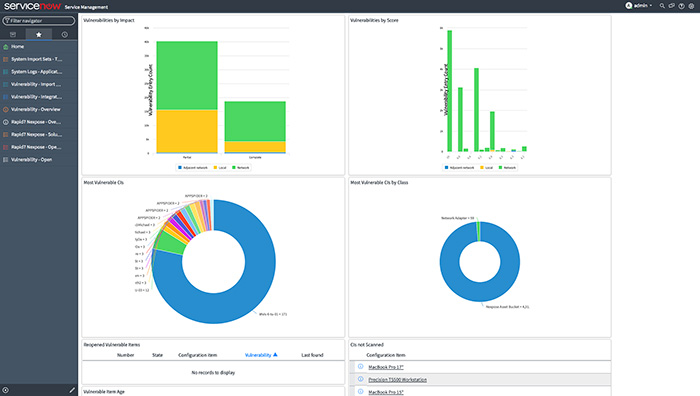Click icon beside System Logs favorite

pos(6,71)
